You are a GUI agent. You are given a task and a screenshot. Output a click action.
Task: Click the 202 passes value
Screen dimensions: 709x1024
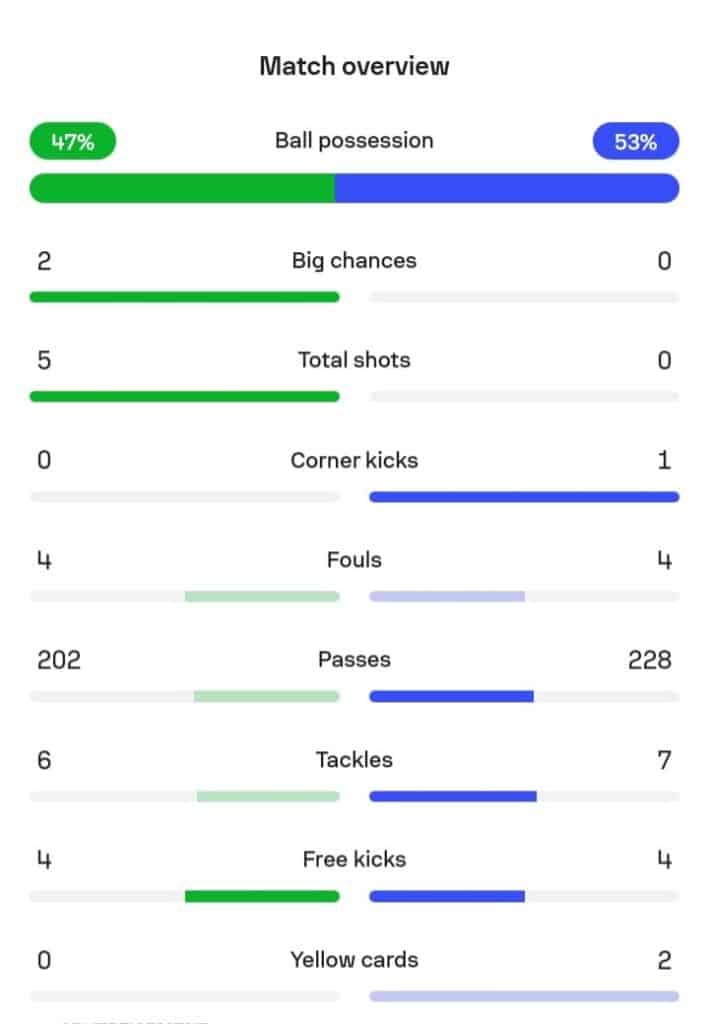pos(59,660)
